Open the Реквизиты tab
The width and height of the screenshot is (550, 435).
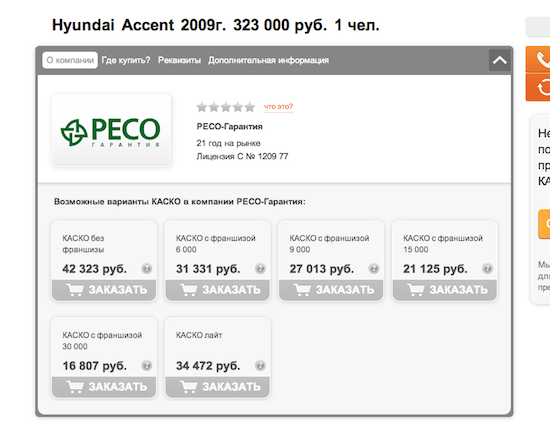coord(179,60)
